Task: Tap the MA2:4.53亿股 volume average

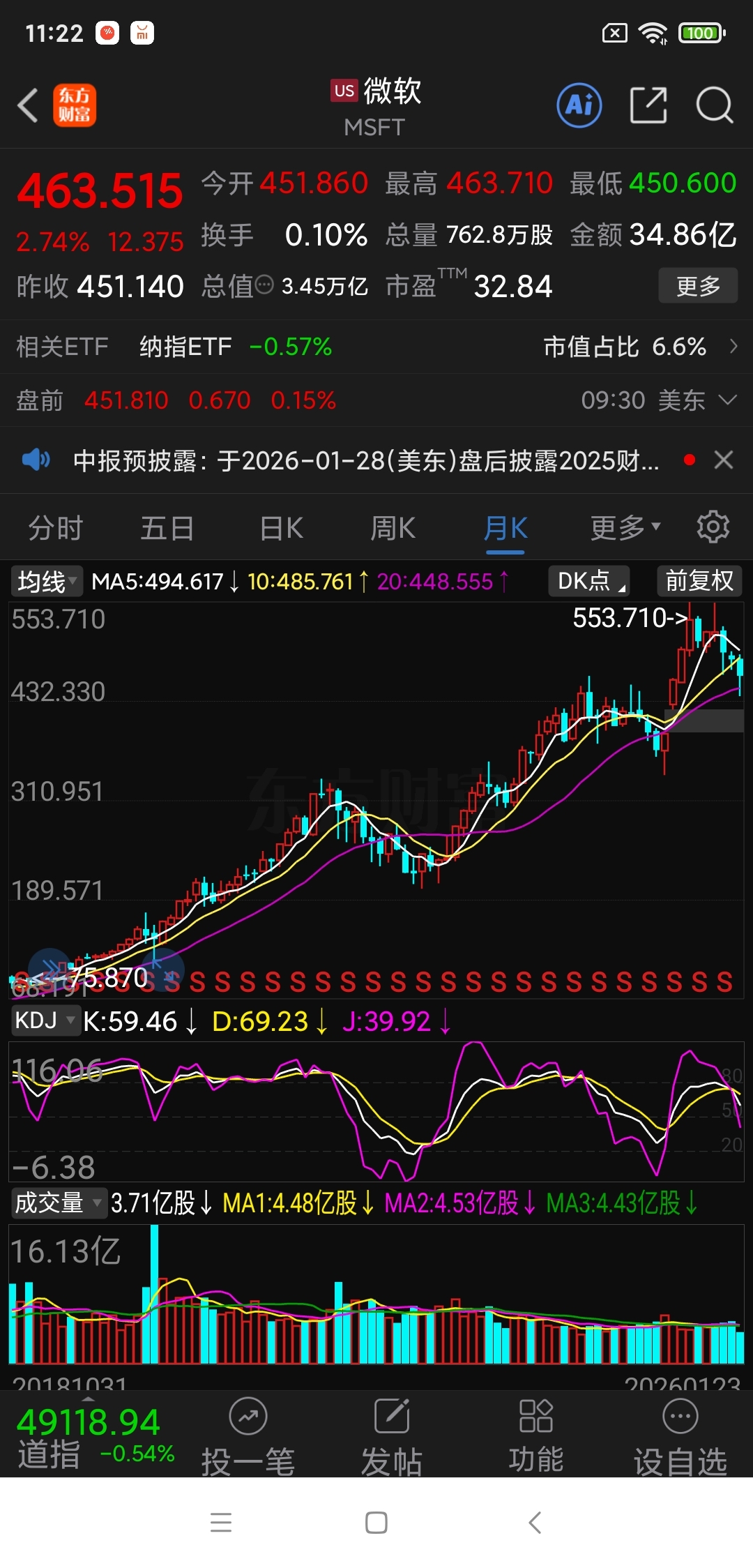Action: 460,1203
